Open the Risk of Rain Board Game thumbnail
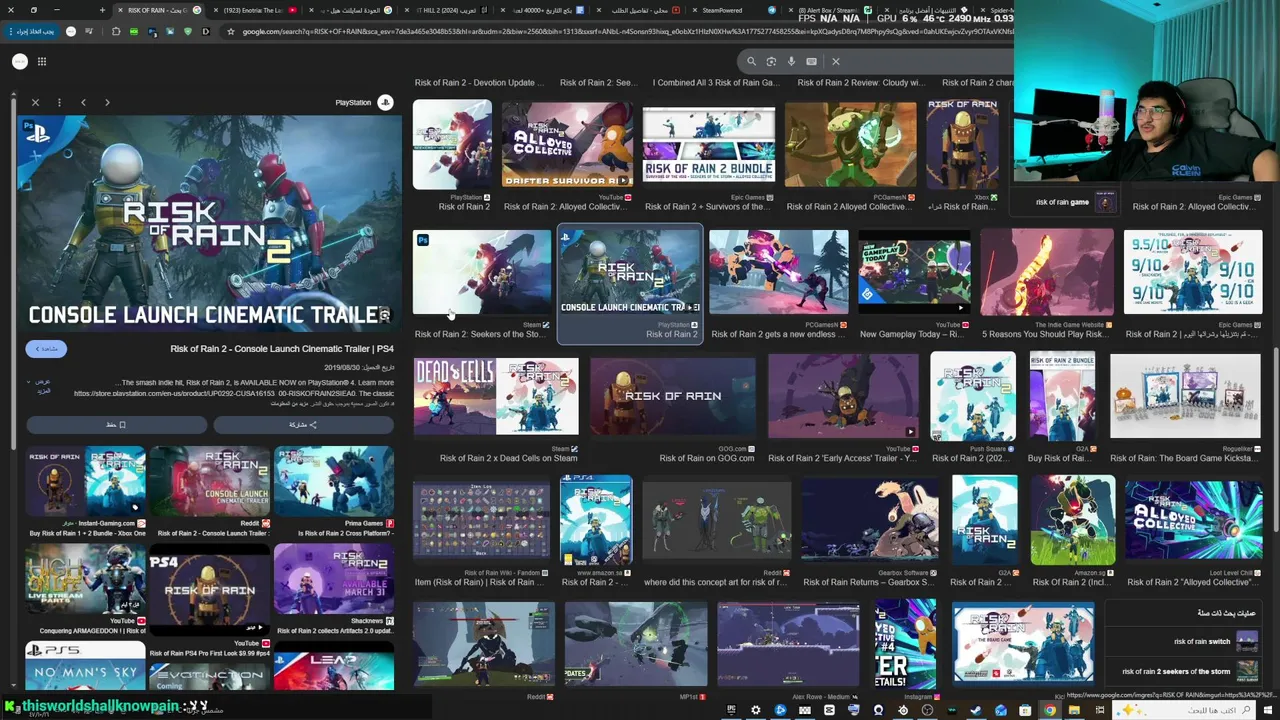This screenshot has height=720, width=1280. click(x=1185, y=396)
